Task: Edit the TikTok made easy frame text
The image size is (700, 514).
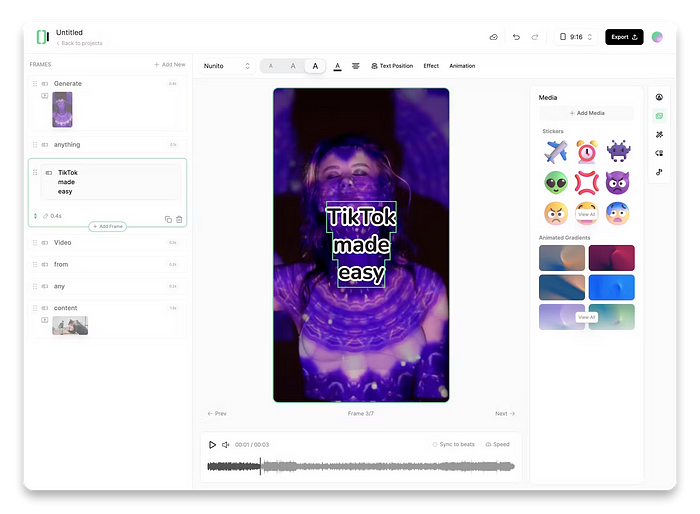Action: tap(112, 182)
